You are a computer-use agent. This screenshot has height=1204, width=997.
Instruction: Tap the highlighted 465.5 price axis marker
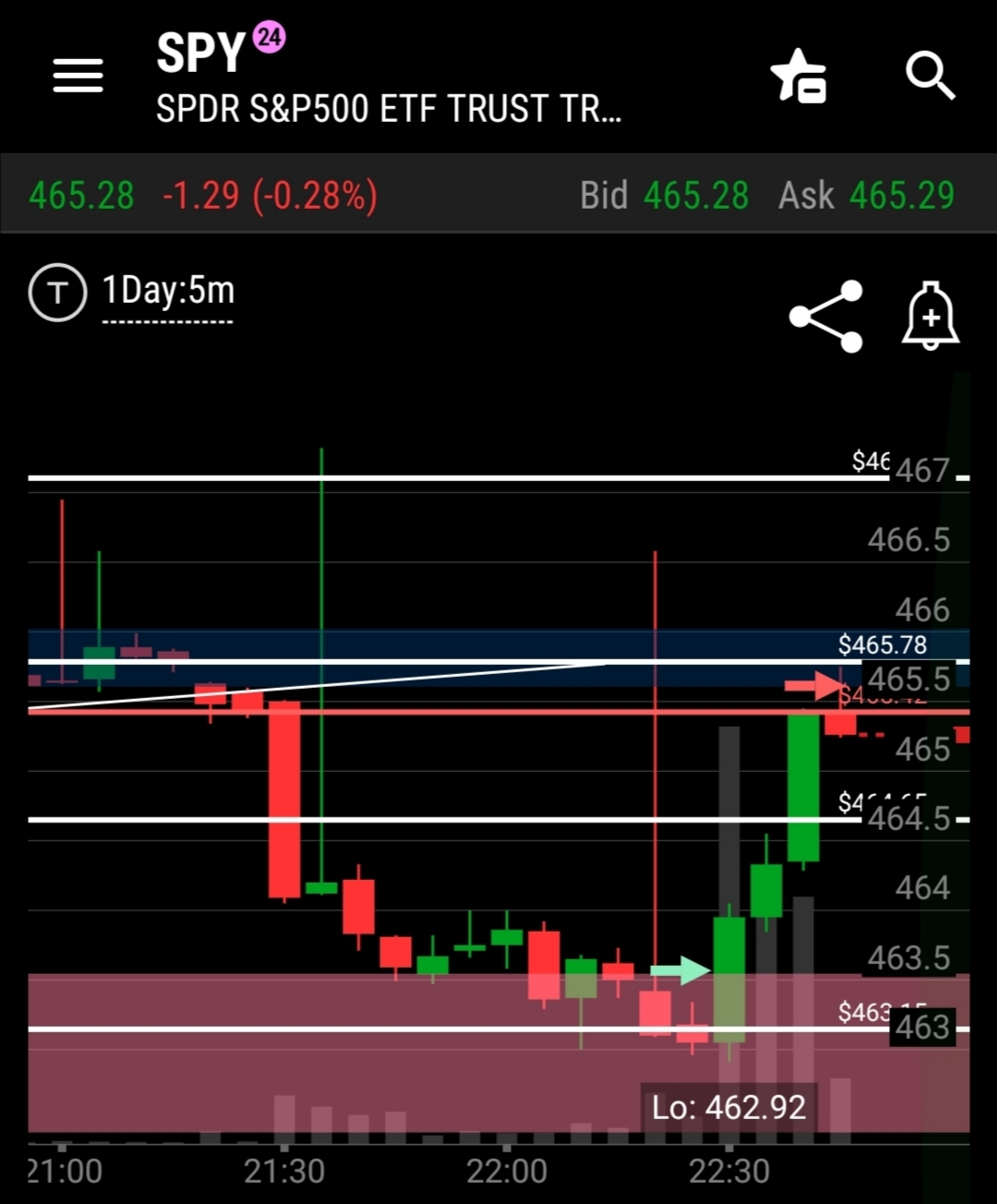(908, 680)
